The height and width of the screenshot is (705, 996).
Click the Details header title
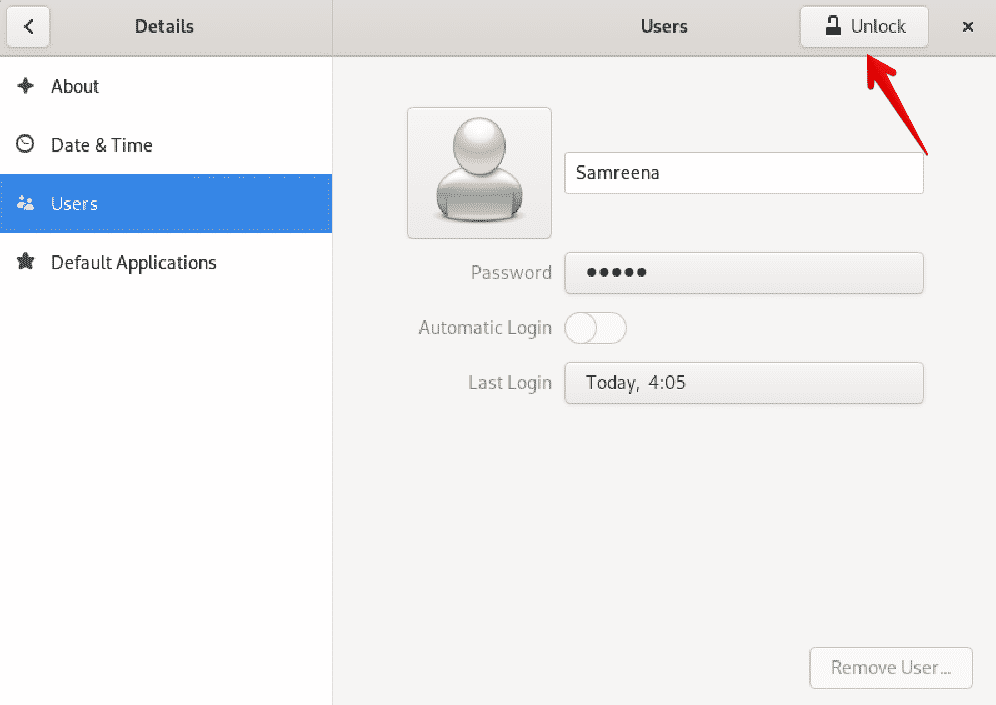164,27
